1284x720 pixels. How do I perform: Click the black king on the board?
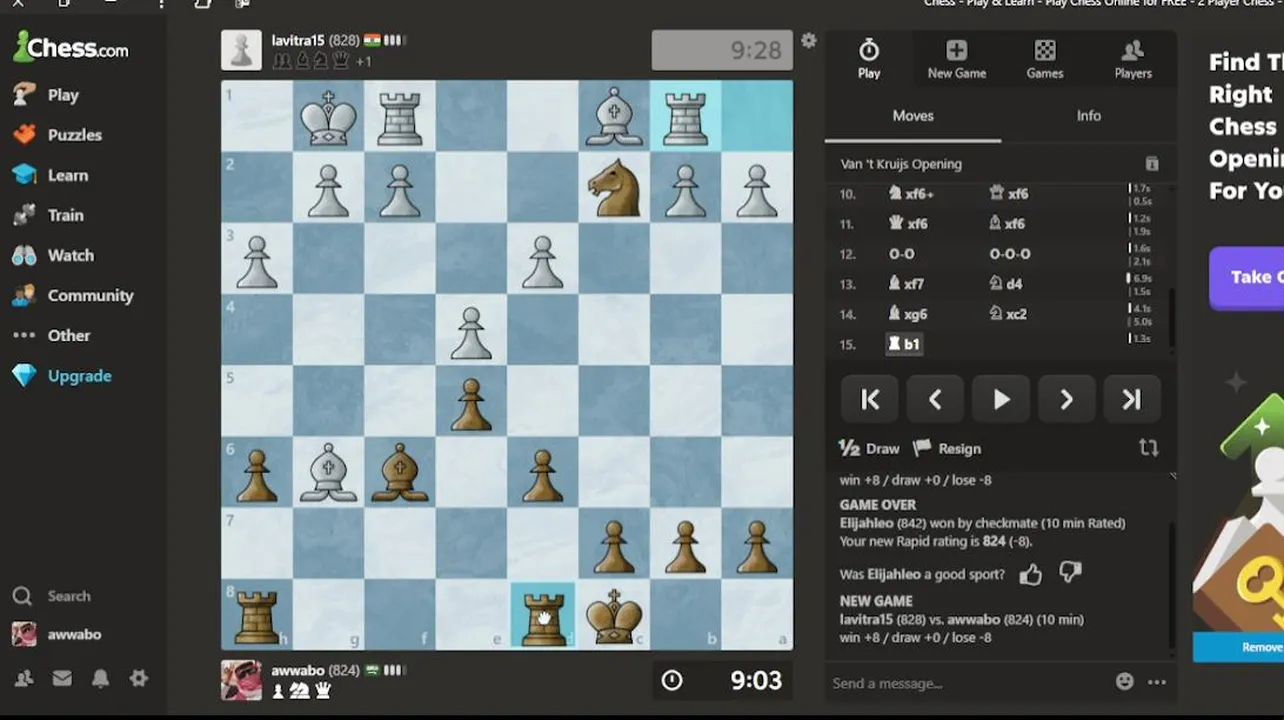[614, 615]
